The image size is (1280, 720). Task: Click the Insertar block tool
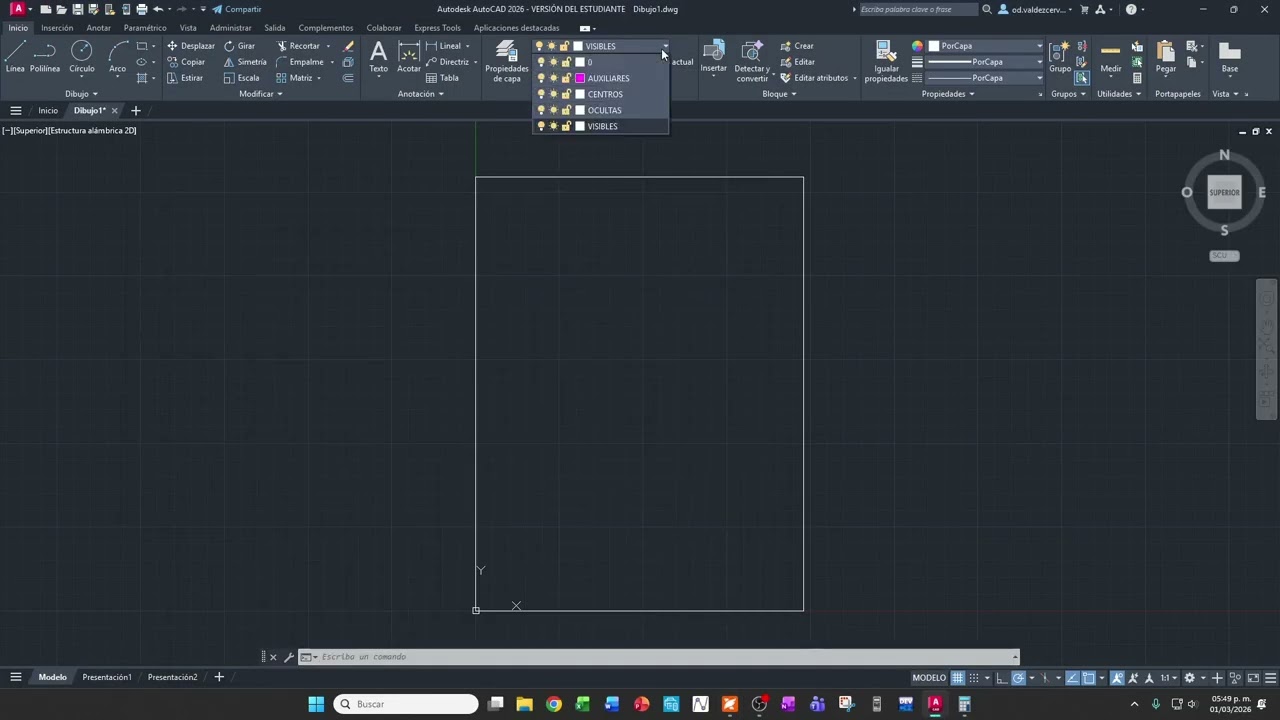(714, 57)
